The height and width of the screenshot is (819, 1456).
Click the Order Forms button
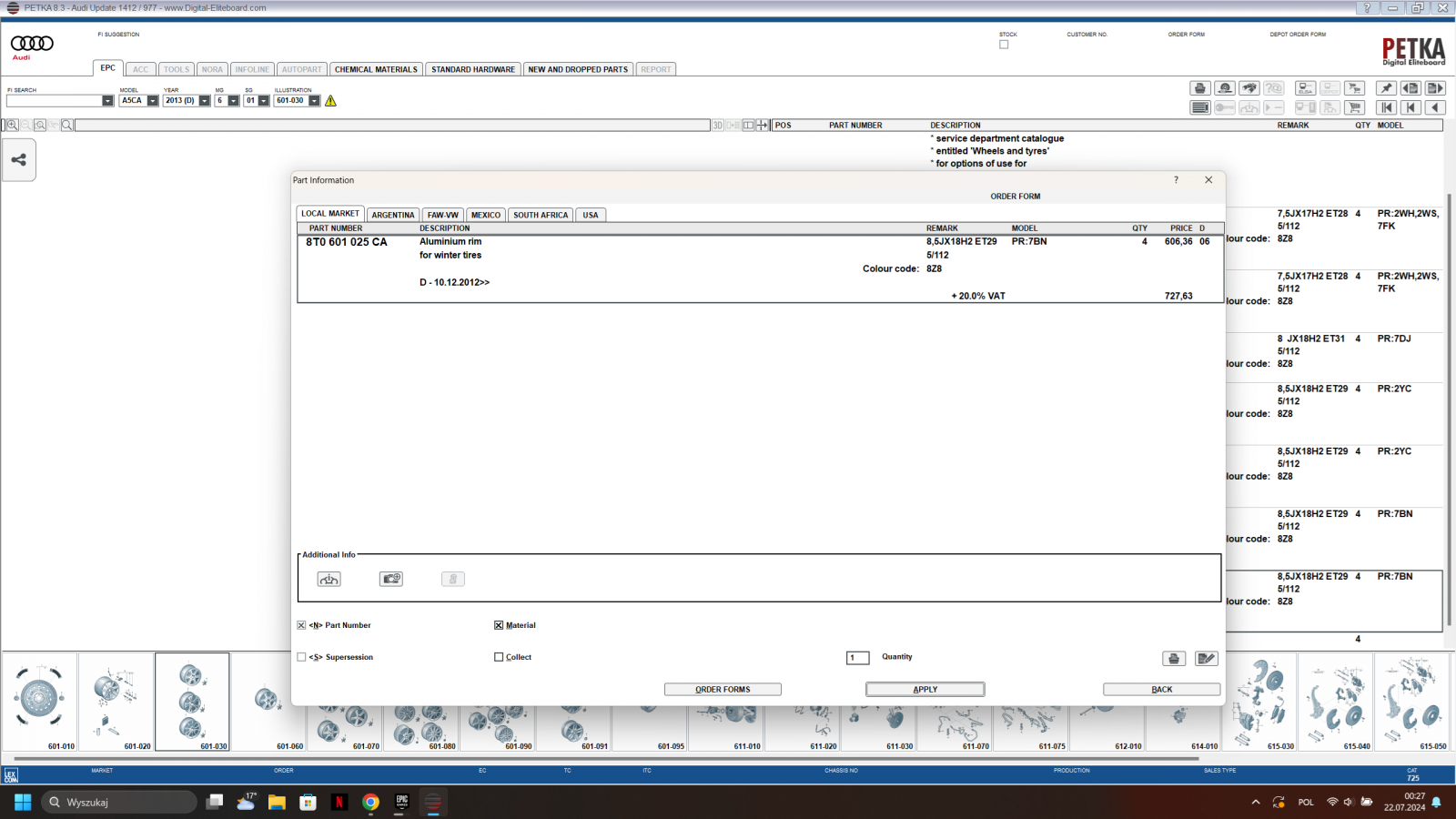[x=723, y=690]
